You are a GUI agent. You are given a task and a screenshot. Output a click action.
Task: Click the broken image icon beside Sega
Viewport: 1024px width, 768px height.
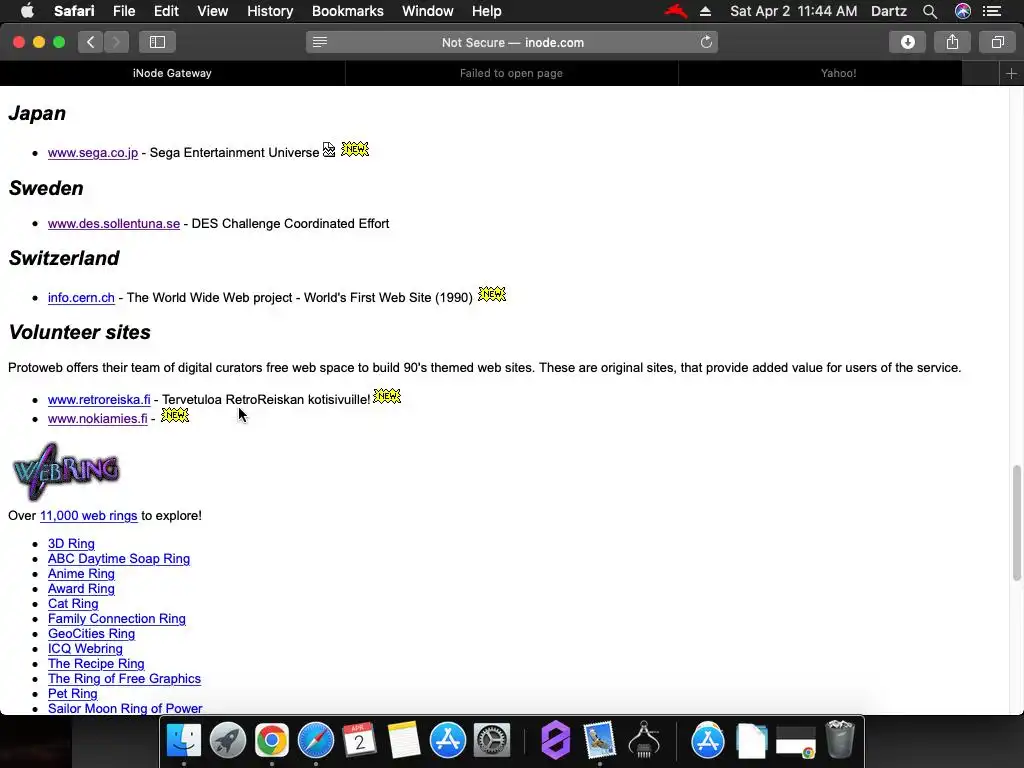click(329, 150)
